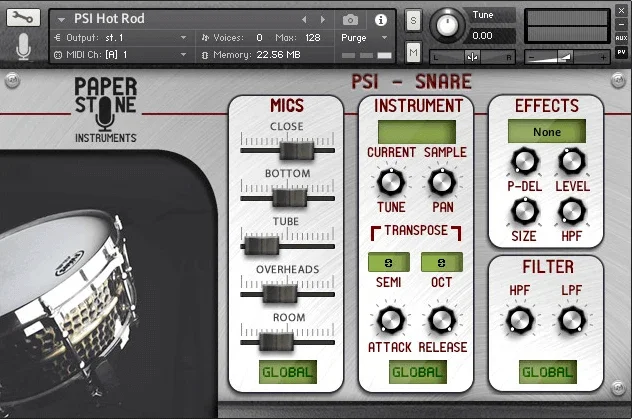The image size is (632, 419).
Task: Click the ATTACK knob
Action: 391,320
